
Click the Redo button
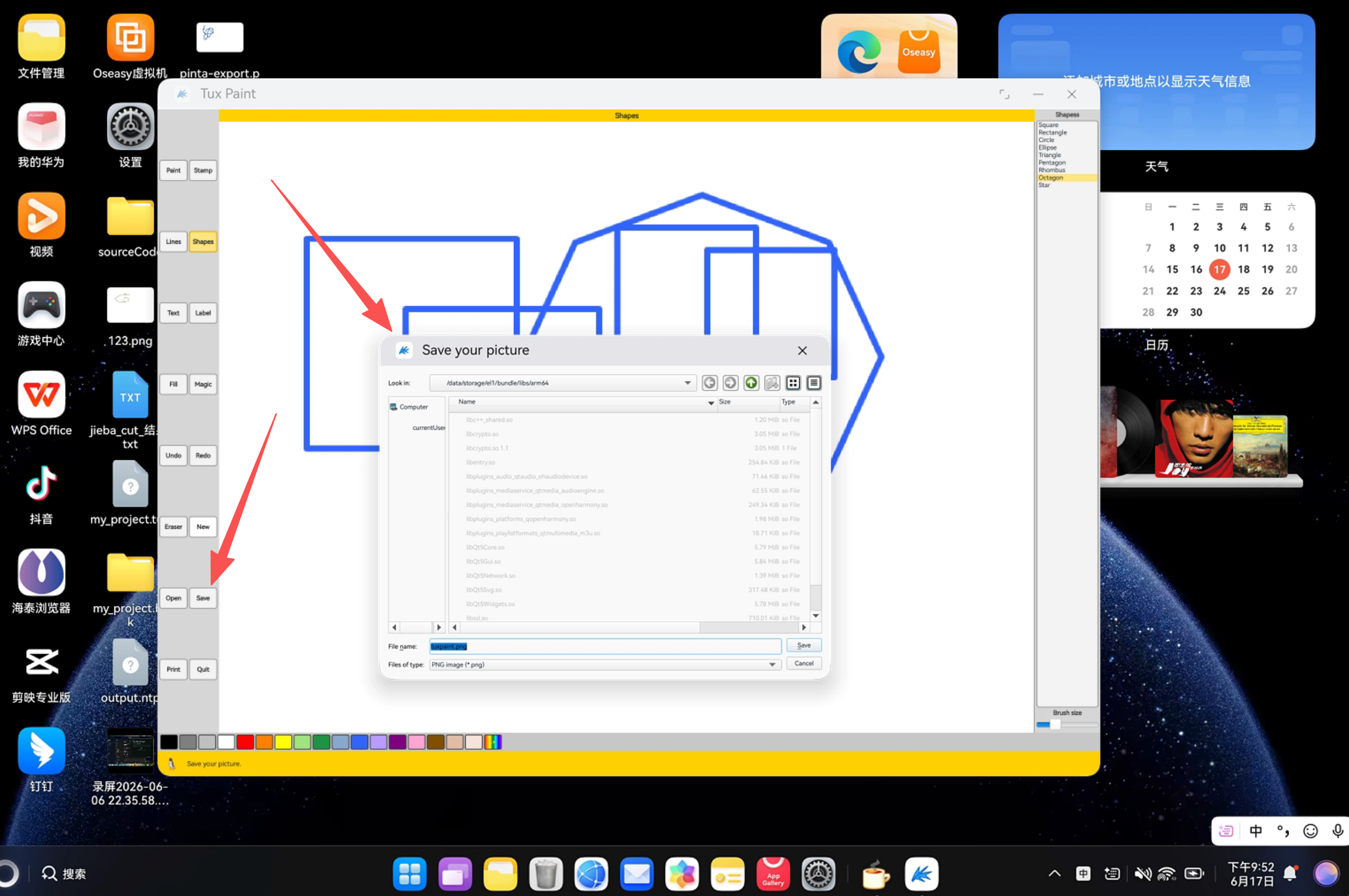coord(203,455)
